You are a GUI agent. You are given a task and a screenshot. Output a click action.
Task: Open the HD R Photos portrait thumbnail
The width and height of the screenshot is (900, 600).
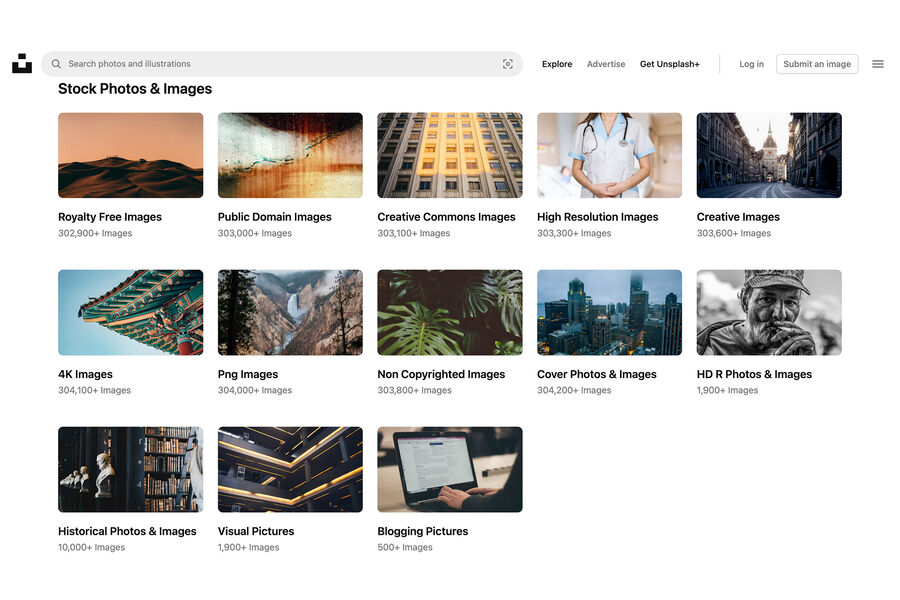click(769, 312)
